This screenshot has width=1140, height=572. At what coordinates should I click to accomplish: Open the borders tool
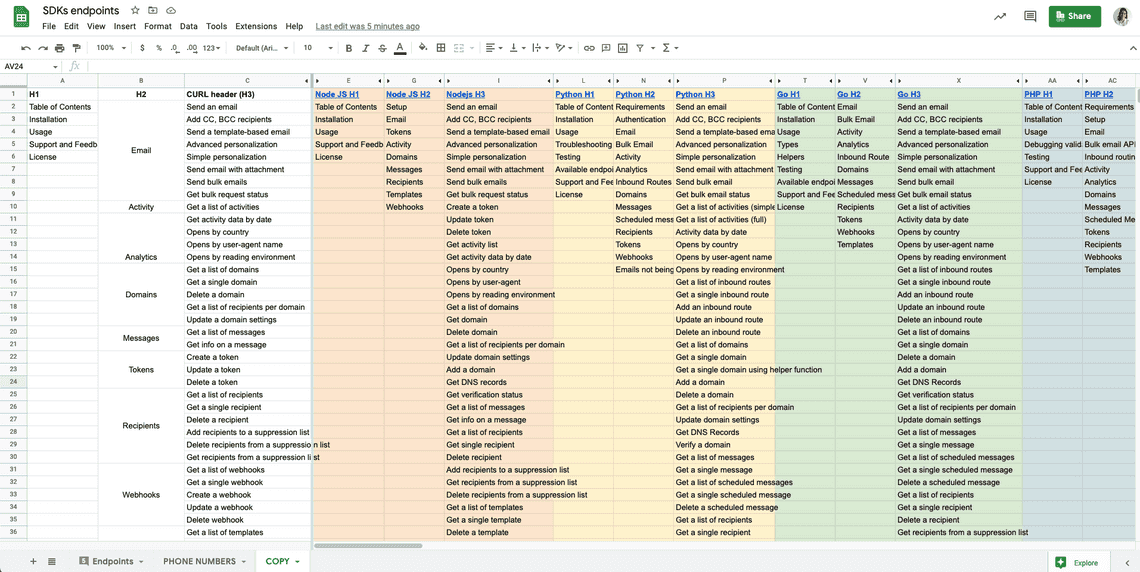pos(441,48)
